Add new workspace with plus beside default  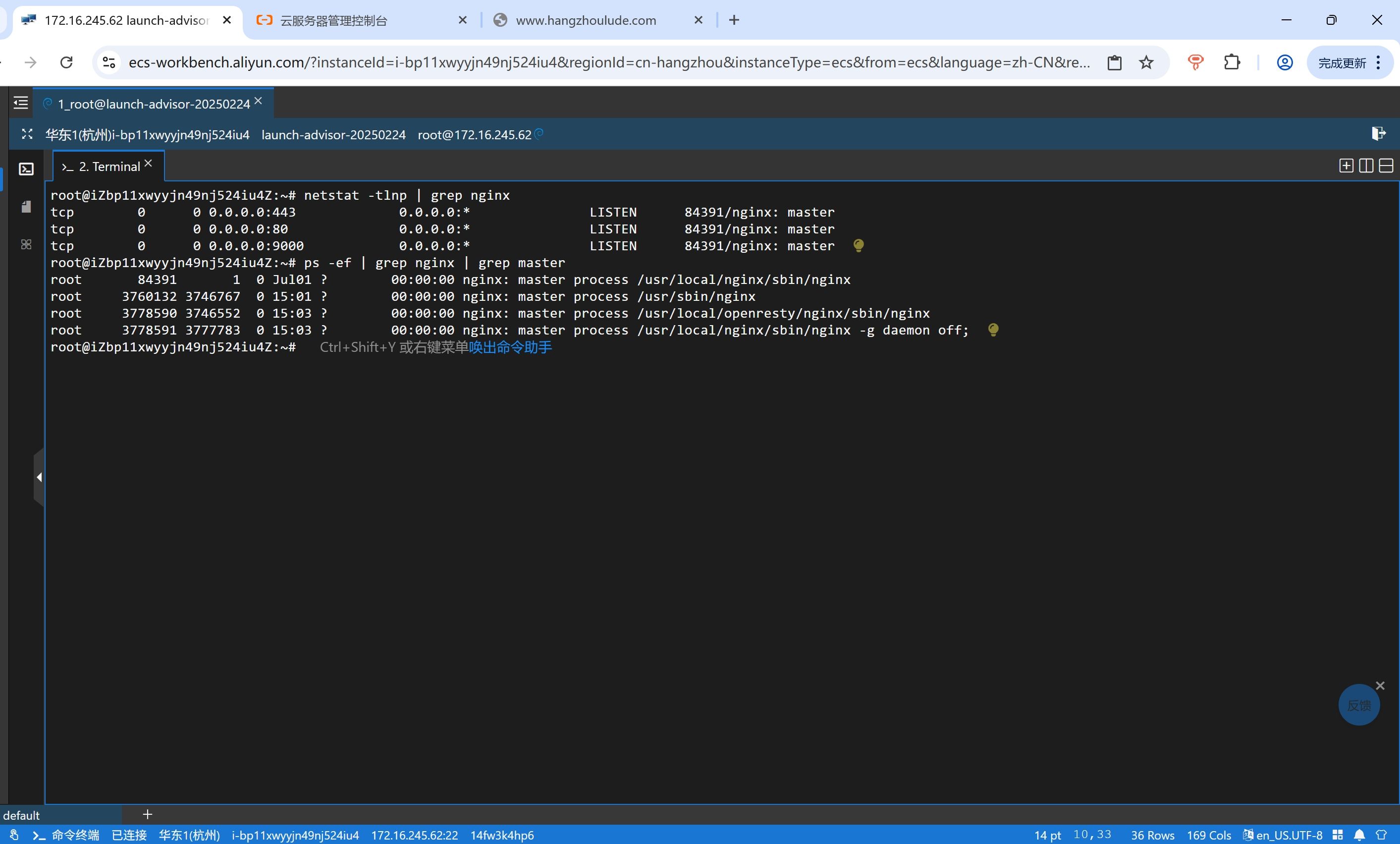pyautogui.click(x=148, y=814)
